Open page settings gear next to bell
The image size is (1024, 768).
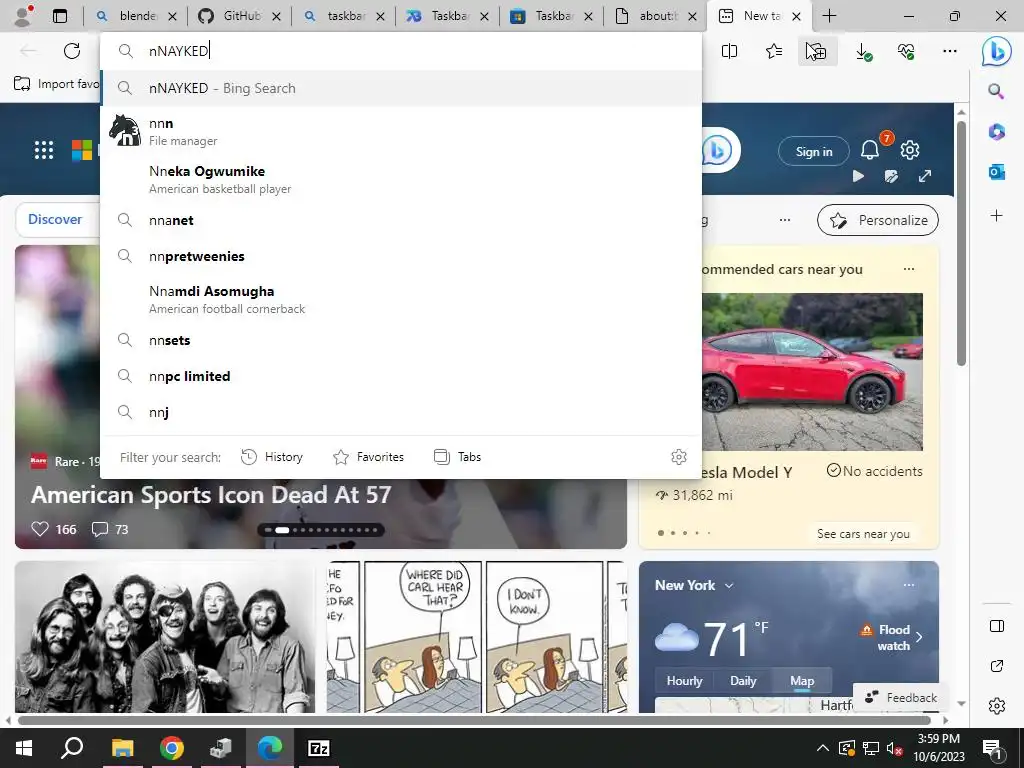[910, 150]
